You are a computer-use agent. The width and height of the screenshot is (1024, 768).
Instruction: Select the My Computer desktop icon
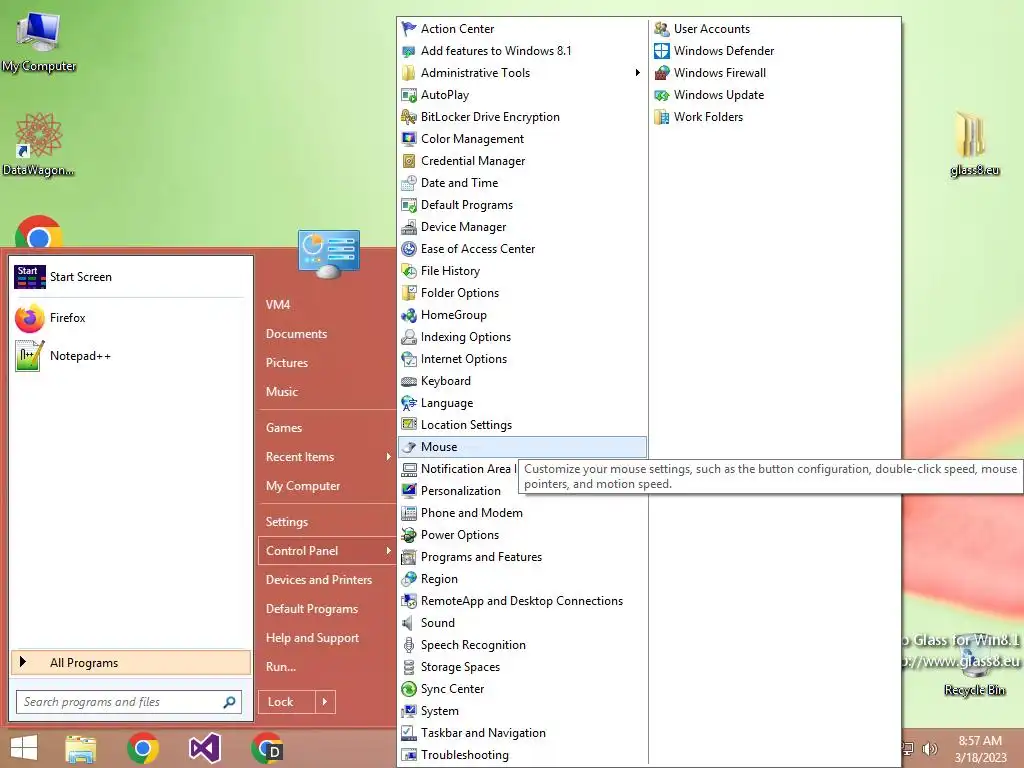click(39, 42)
